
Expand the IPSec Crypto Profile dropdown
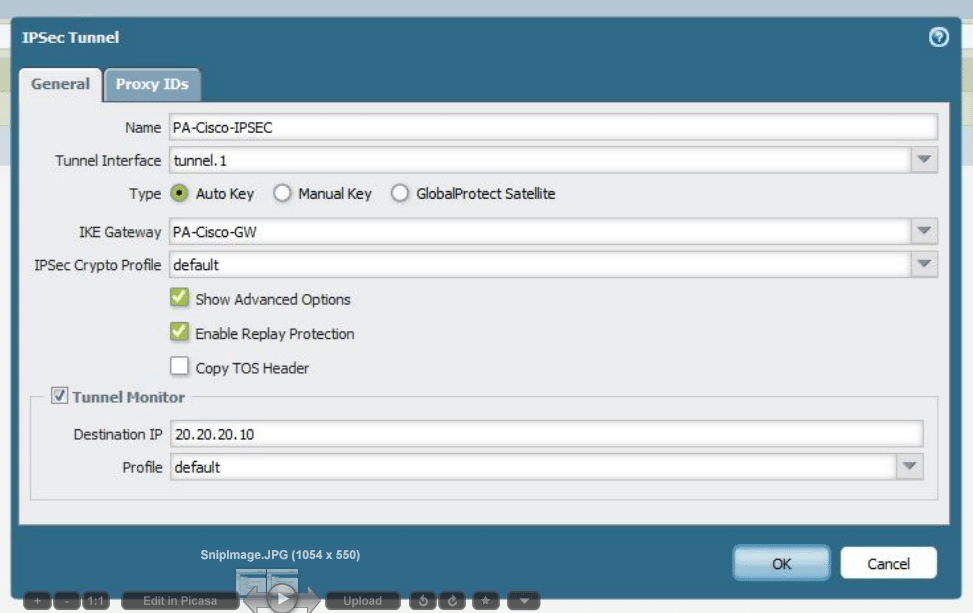924,265
